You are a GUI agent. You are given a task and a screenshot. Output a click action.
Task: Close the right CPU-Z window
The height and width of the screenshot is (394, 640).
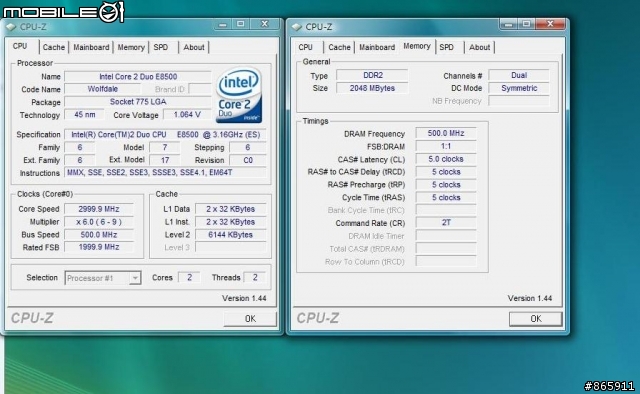click(550, 24)
